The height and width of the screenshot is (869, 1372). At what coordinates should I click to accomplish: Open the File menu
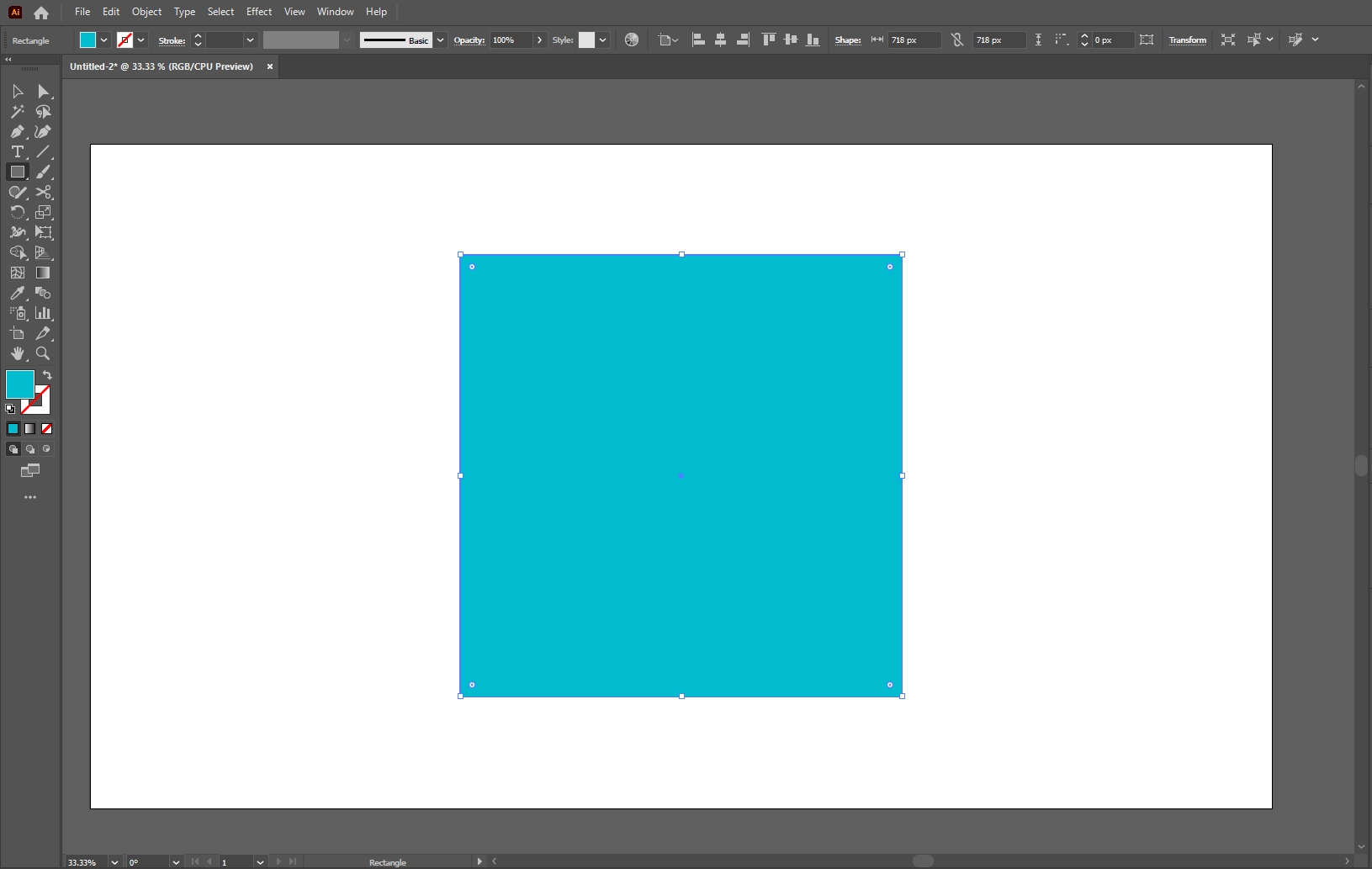point(82,12)
